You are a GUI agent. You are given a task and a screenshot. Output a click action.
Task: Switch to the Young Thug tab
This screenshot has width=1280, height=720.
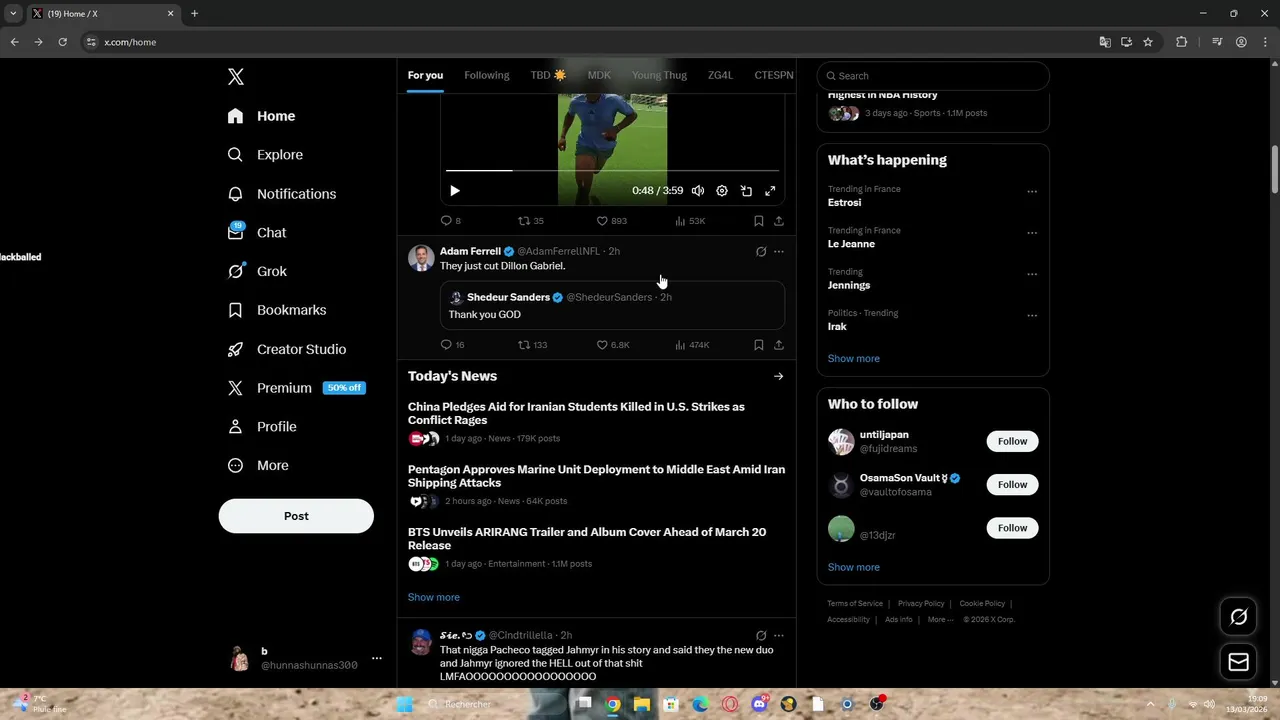659,75
